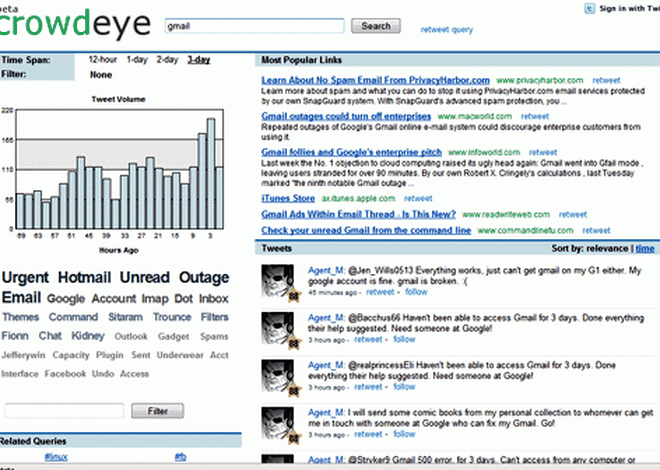Select the 1-day time span
Image resolution: width=660 pixels, height=470 pixels.
tap(137, 60)
